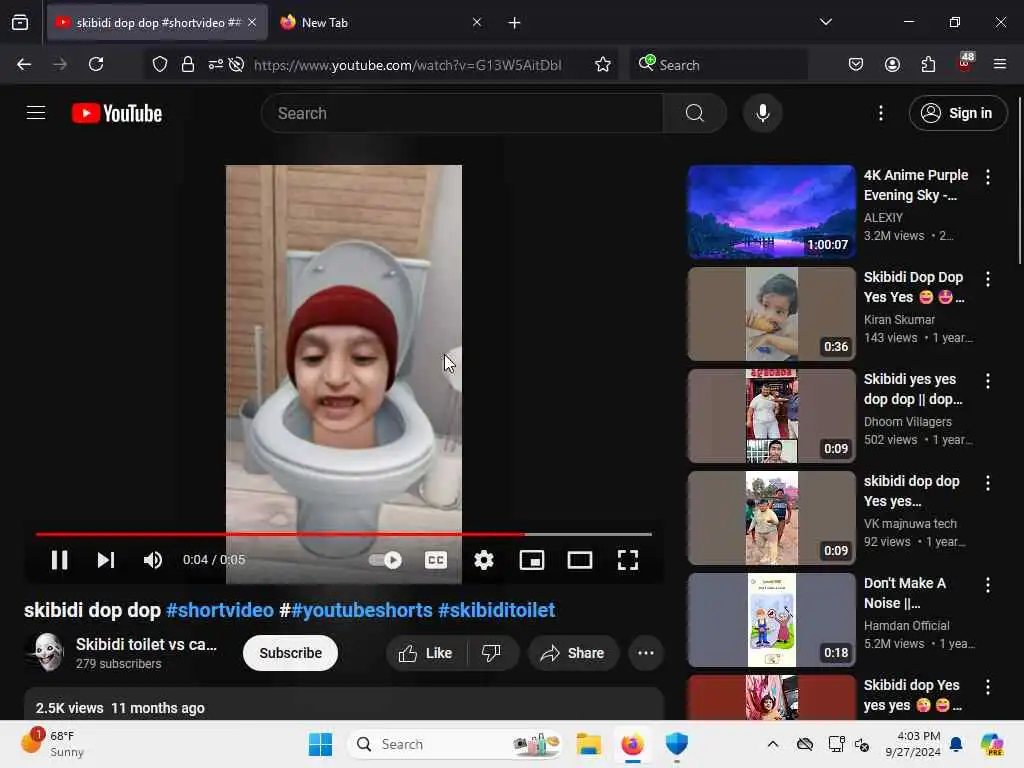
Task: Open the Skibidi toilet vs ca... channel name
Action: (146, 644)
